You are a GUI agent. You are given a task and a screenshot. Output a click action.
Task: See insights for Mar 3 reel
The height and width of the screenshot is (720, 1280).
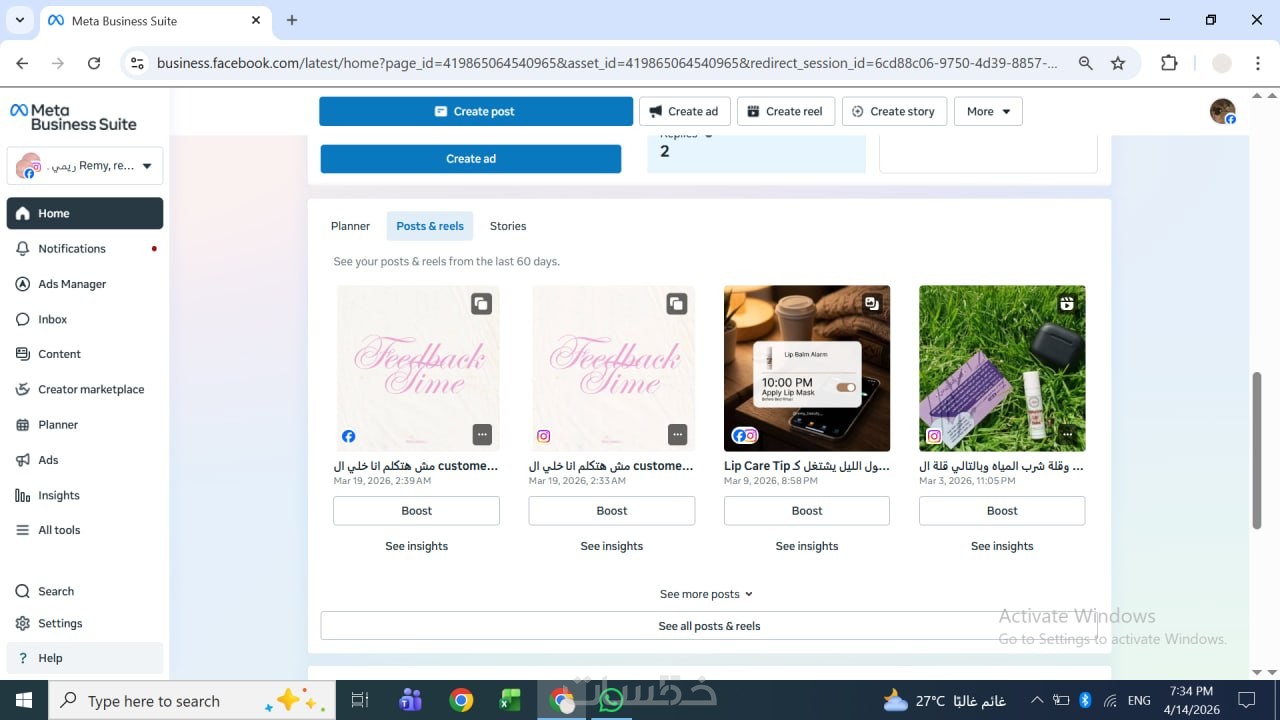tap(1002, 546)
